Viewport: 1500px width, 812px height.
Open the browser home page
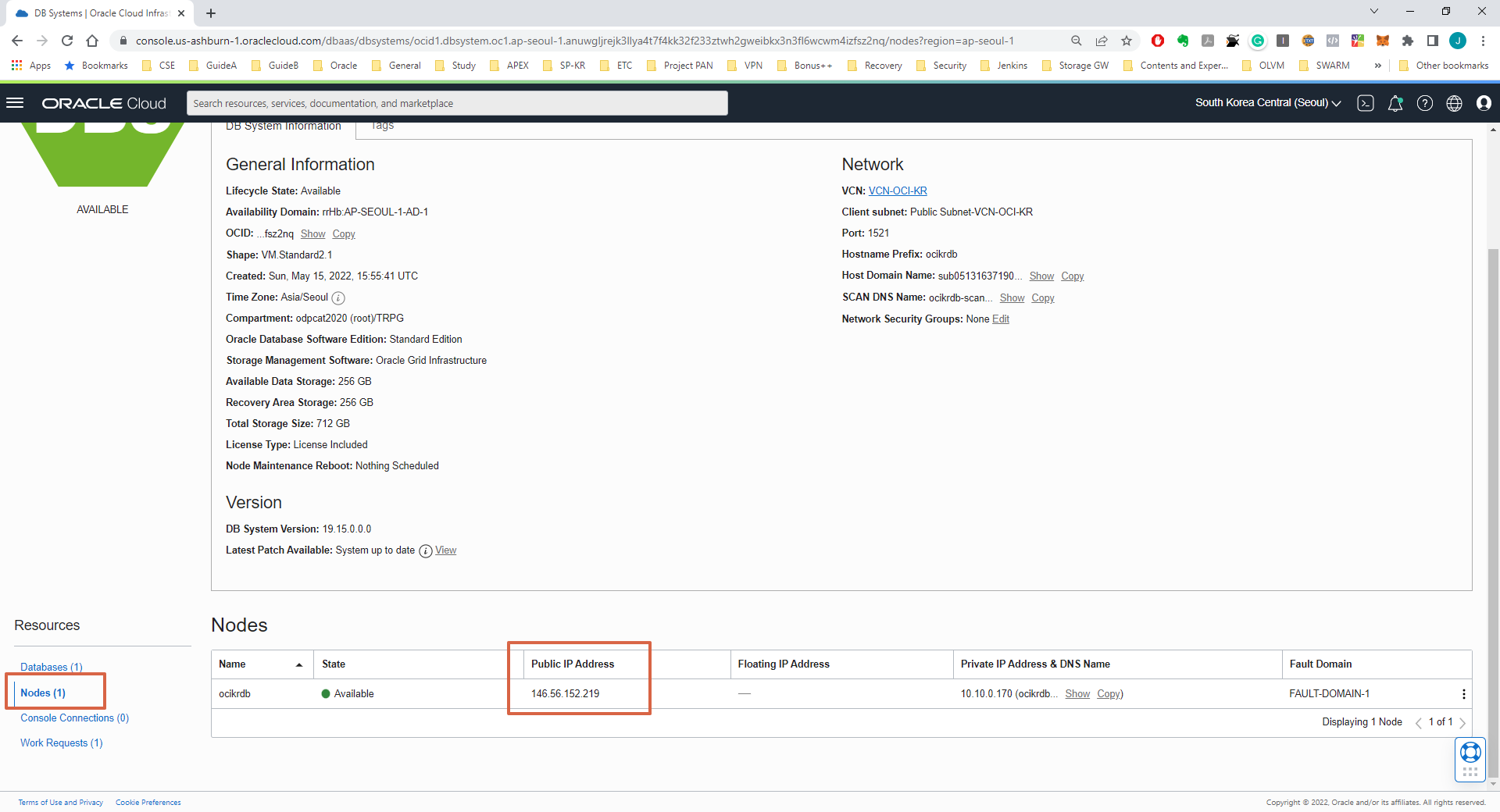(x=92, y=41)
